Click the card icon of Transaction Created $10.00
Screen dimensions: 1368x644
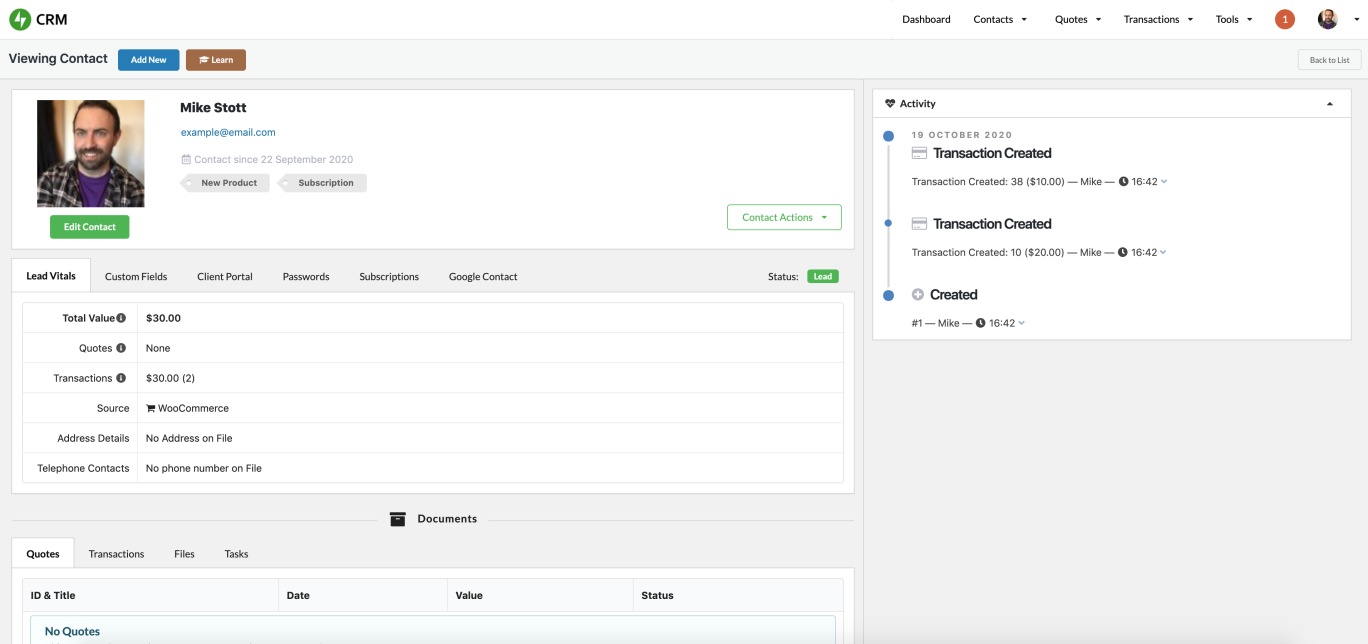click(x=919, y=153)
